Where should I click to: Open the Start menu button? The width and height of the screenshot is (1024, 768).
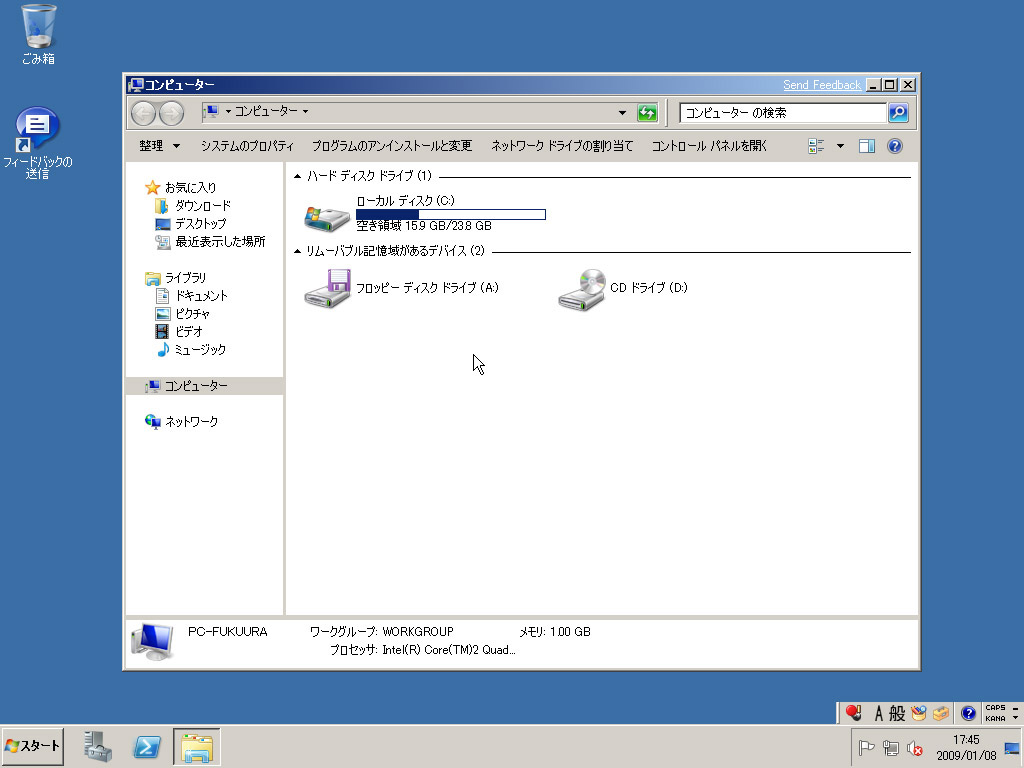coord(33,746)
